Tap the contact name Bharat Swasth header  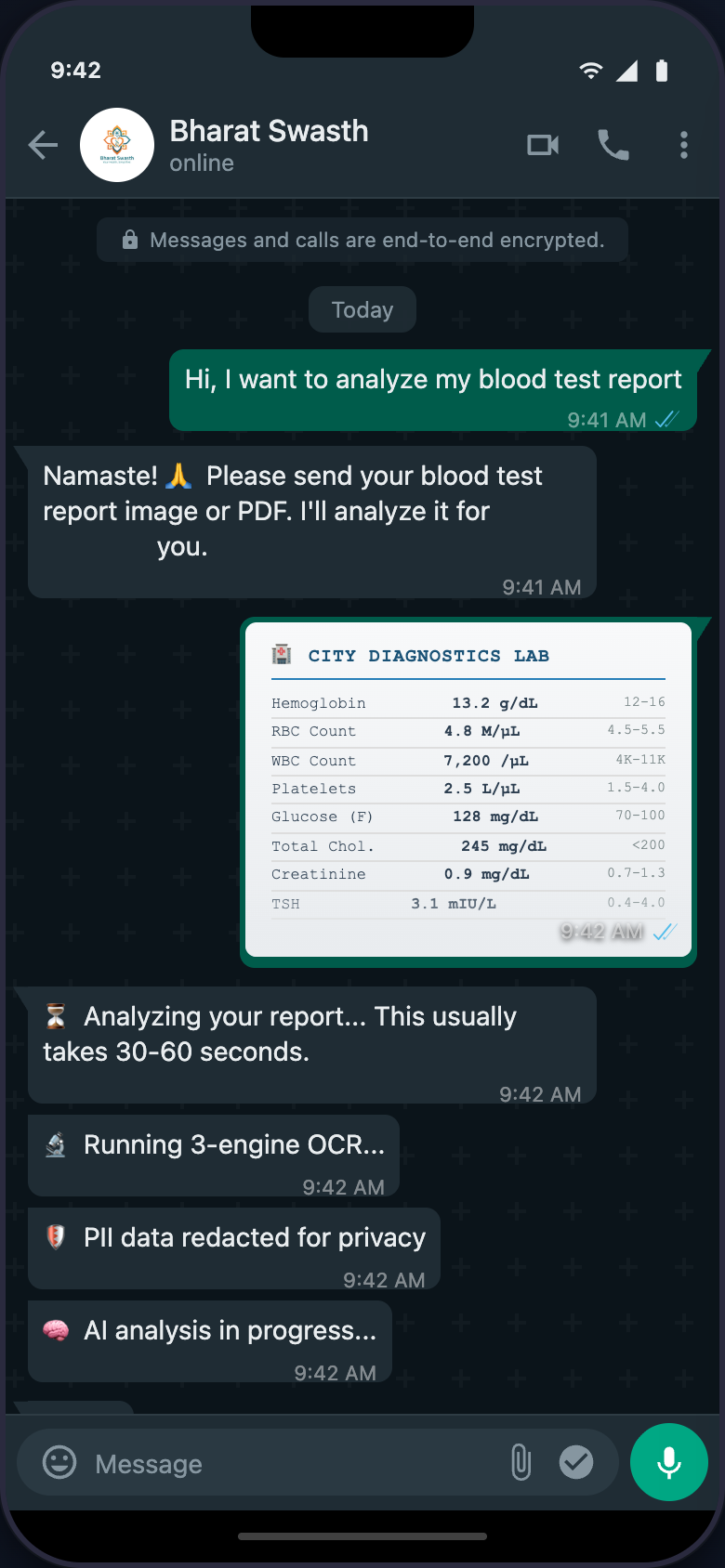[269, 131]
